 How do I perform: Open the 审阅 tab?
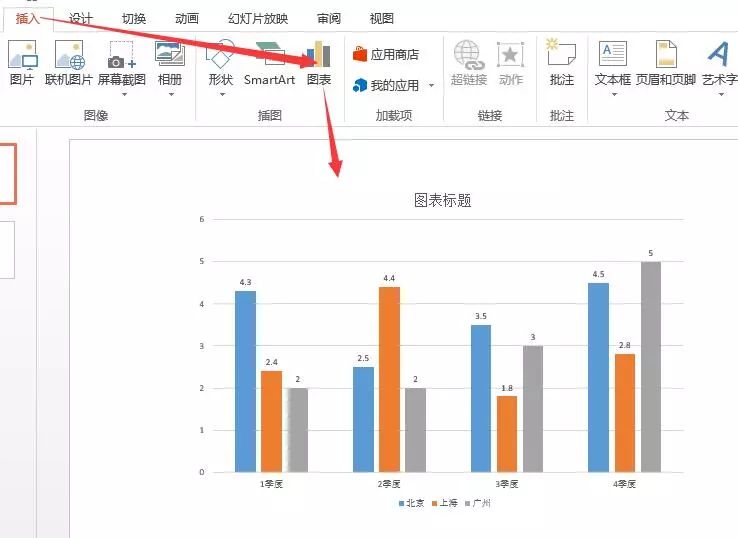pyautogui.click(x=329, y=19)
